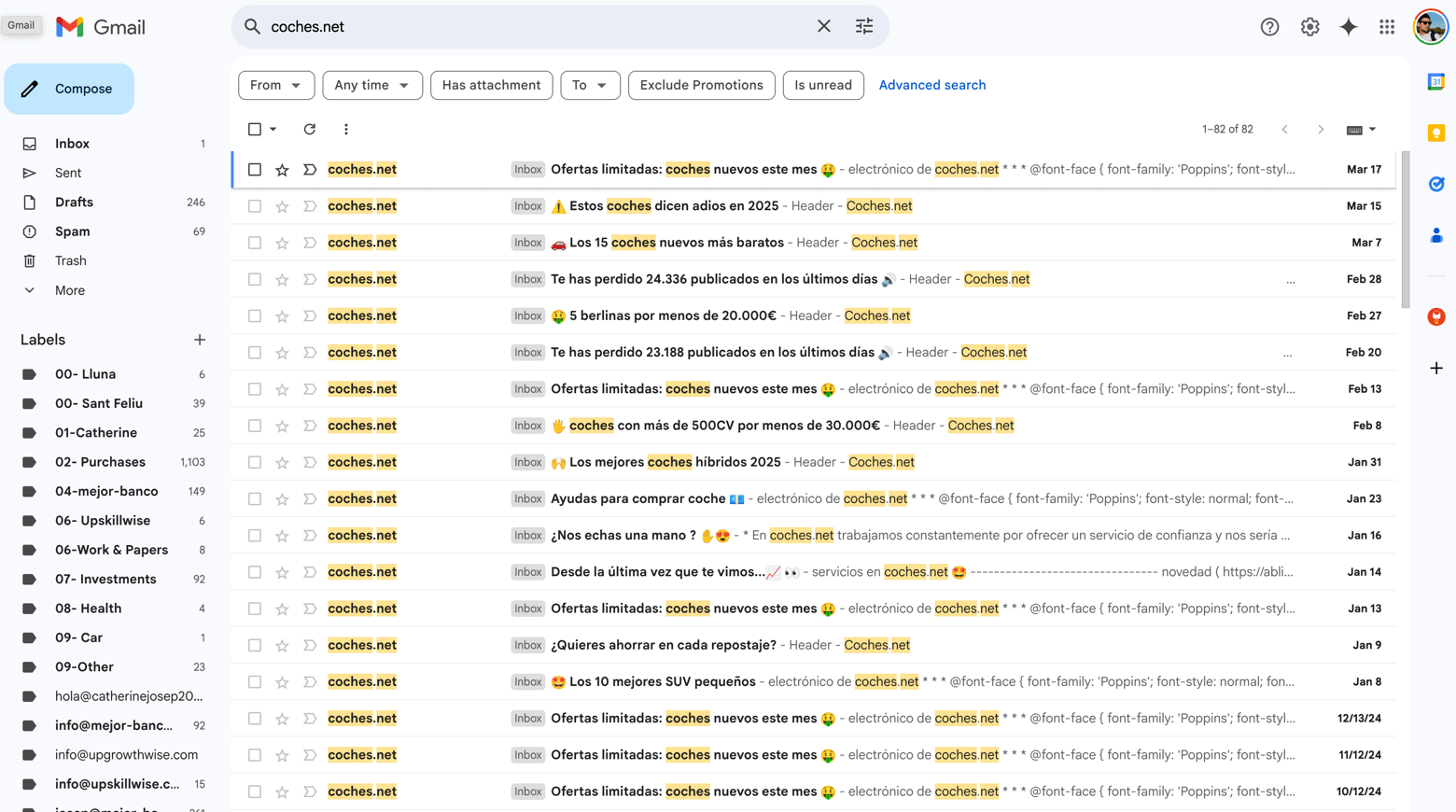Select the coches con más de 500CV checkbox
Image resolution: width=1456 pixels, height=812 pixels.
point(255,426)
